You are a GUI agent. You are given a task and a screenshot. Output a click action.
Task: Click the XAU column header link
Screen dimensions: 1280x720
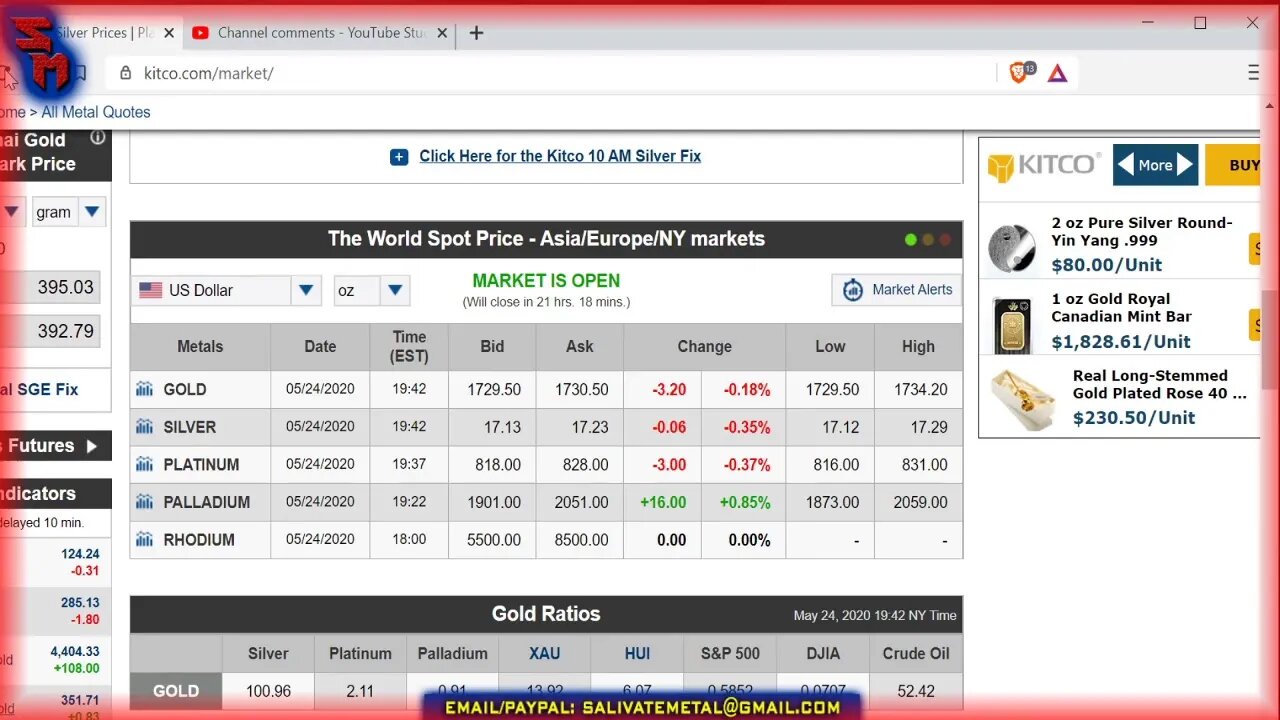coord(545,653)
